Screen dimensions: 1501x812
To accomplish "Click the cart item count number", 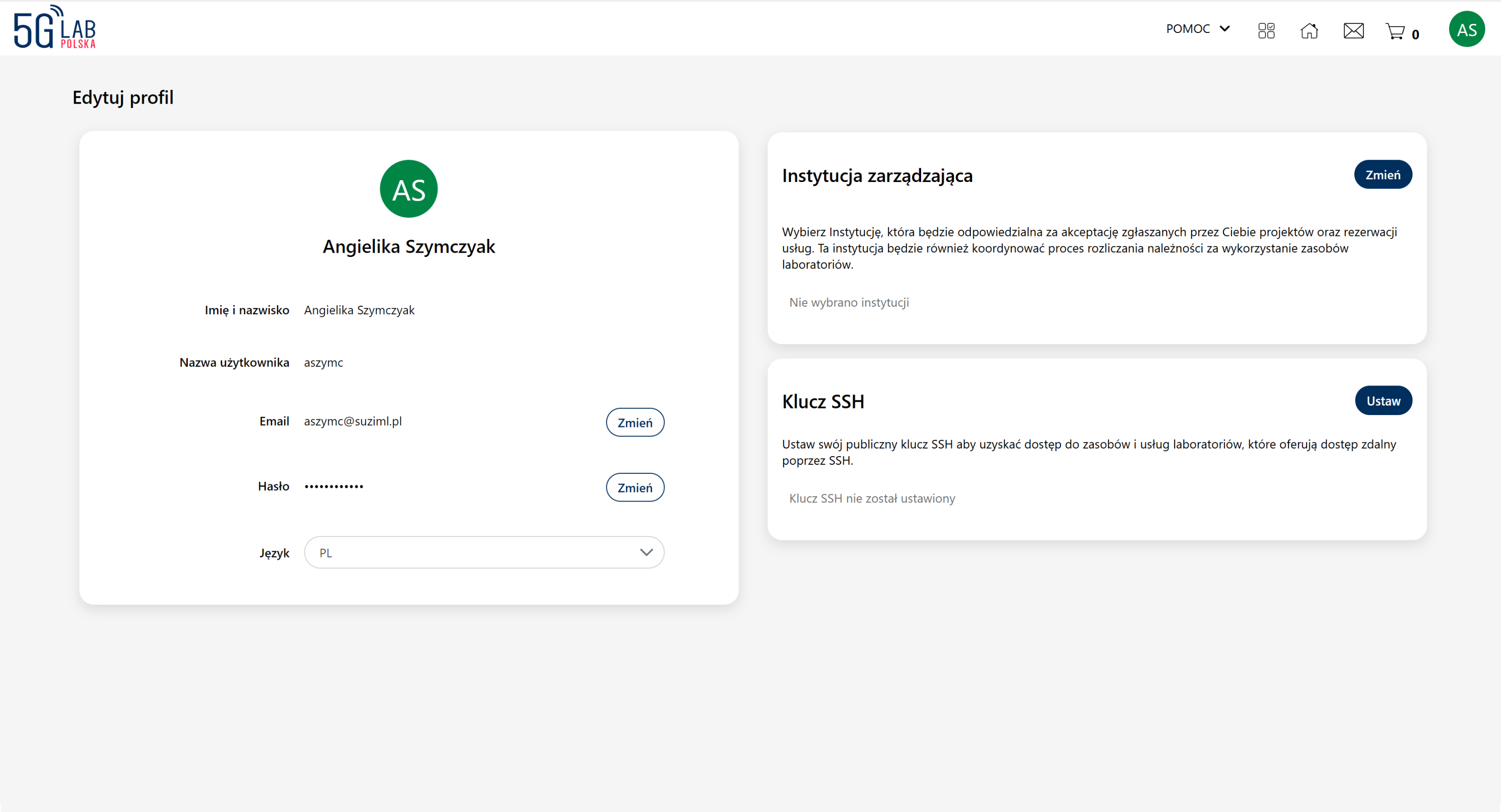I will coord(1415,34).
